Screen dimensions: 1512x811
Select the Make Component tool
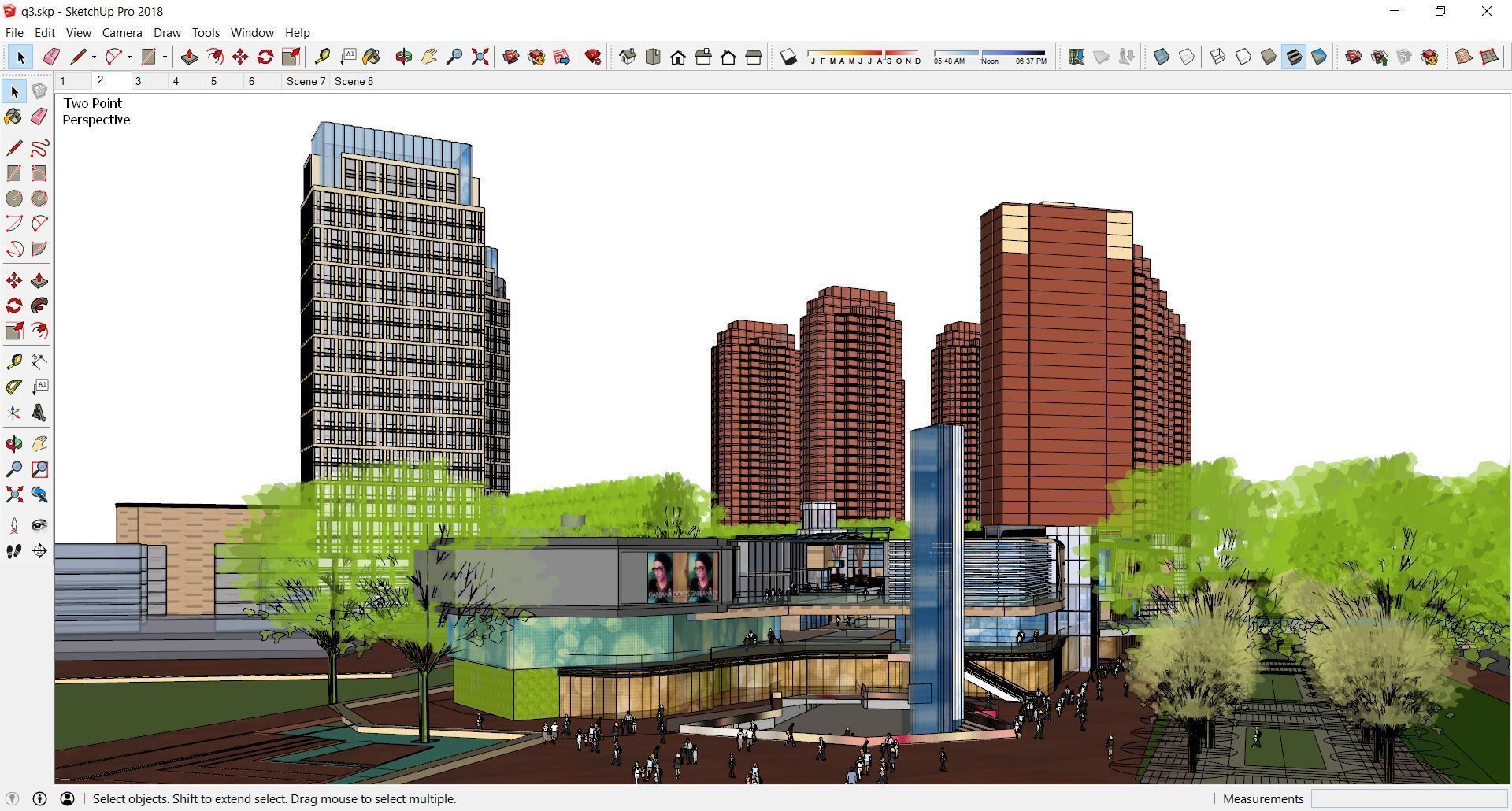39,91
